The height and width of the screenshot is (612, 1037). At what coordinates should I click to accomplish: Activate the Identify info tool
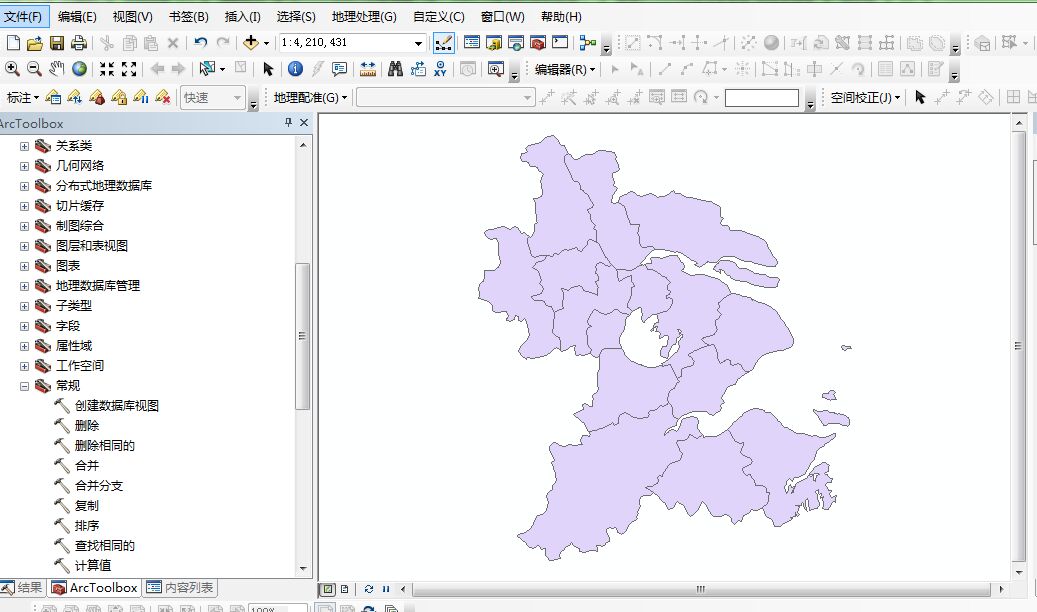(x=295, y=69)
